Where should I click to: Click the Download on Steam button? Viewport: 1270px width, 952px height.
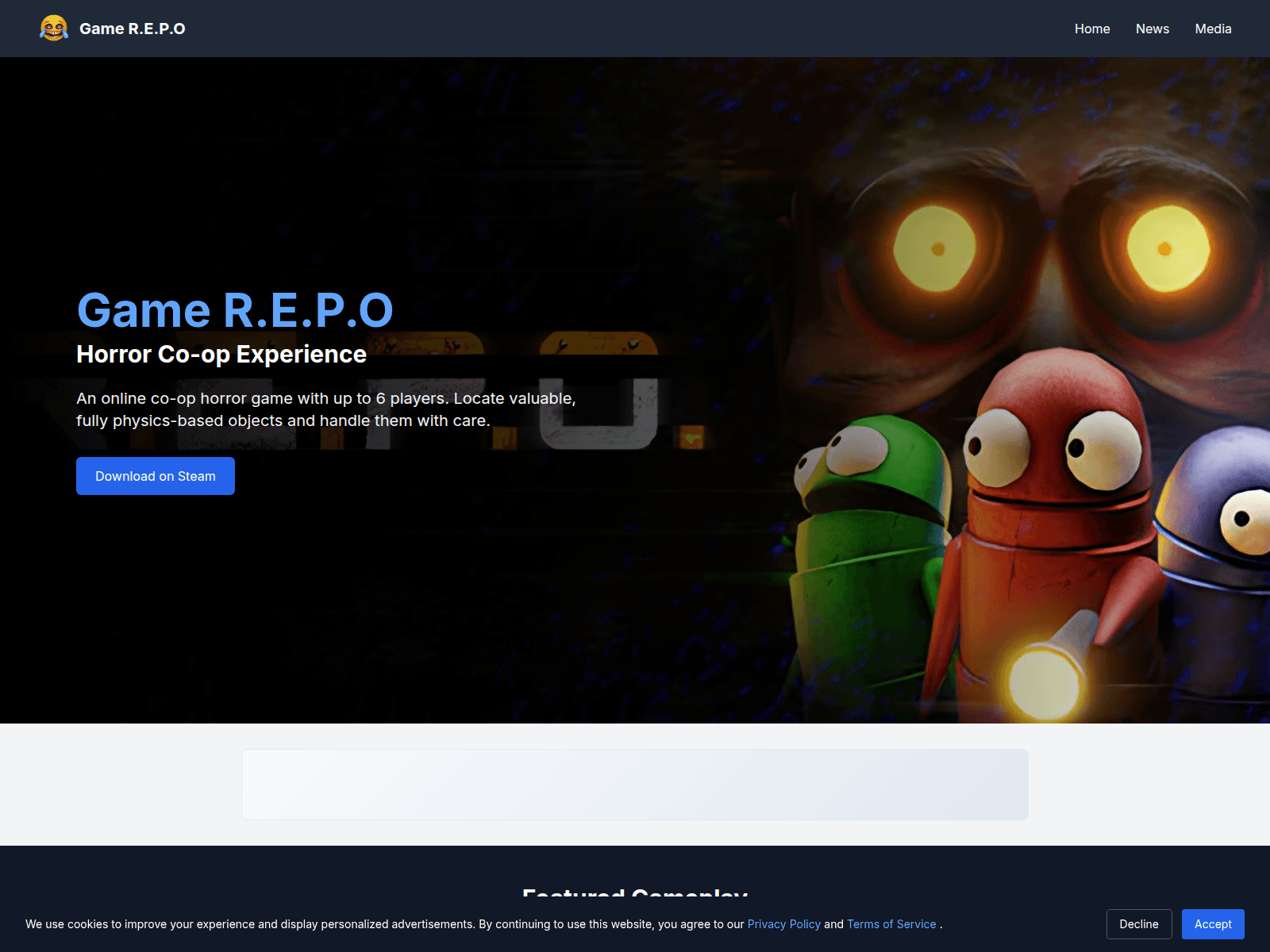[156, 476]
